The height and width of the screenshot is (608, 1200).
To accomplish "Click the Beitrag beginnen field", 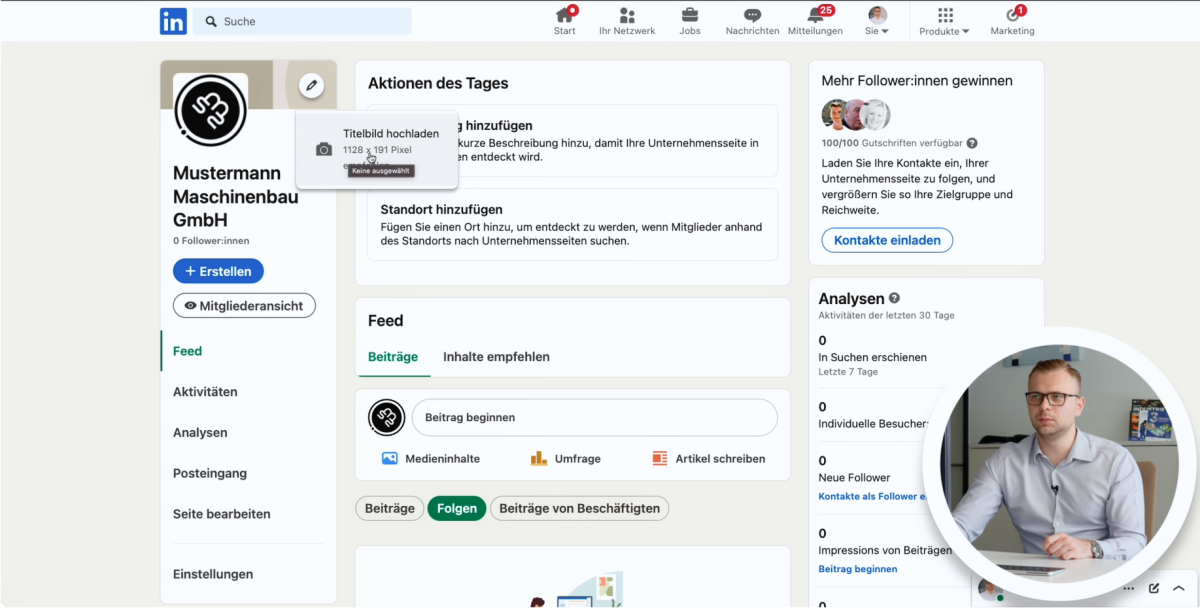I will 594,417.
